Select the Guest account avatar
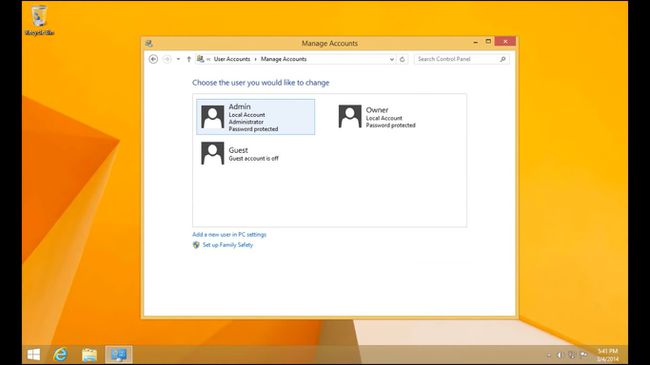650x365 pixels. pyautogui.click(x=213, y=153)
